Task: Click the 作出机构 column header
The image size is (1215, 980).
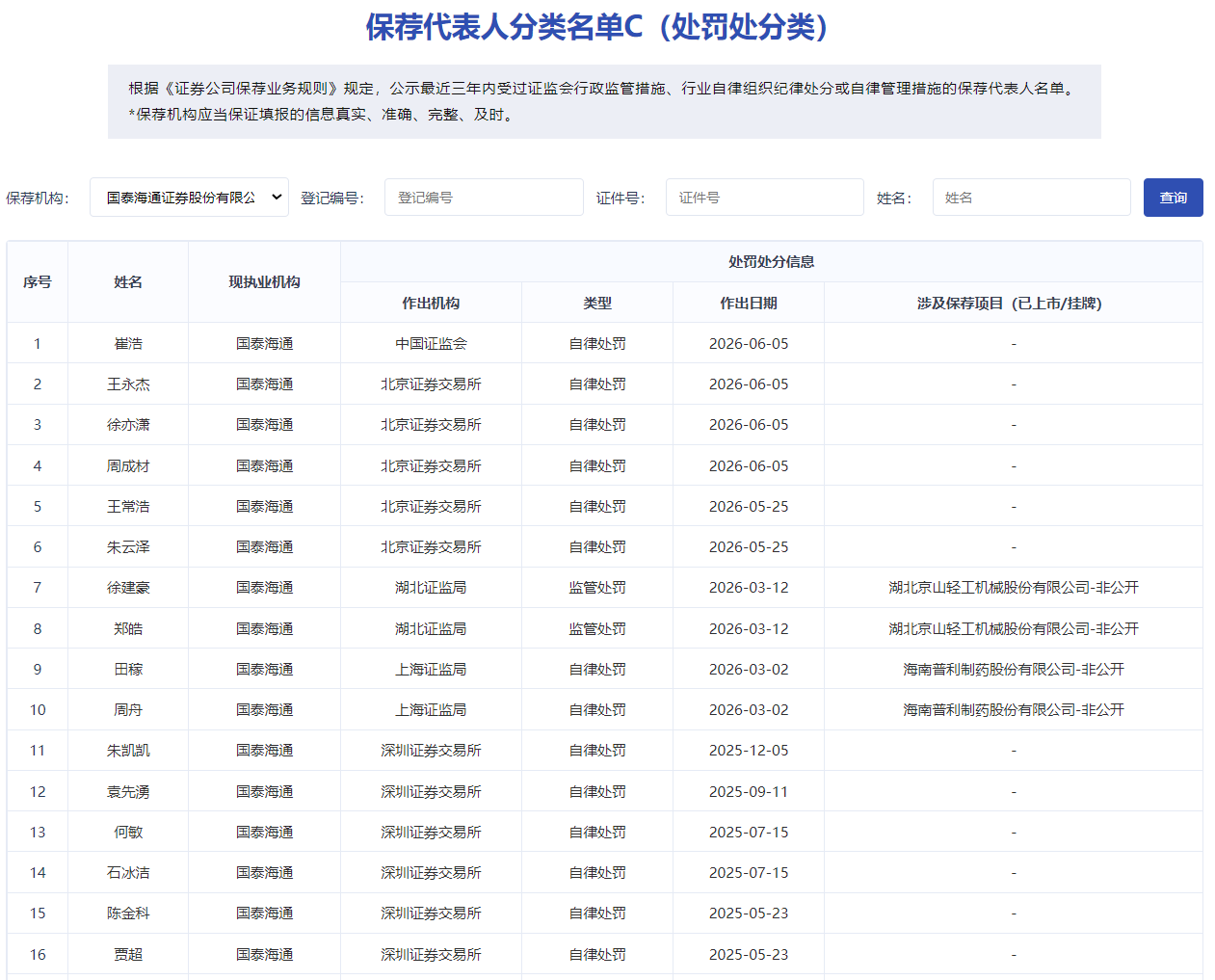Action: pos(431,303)
